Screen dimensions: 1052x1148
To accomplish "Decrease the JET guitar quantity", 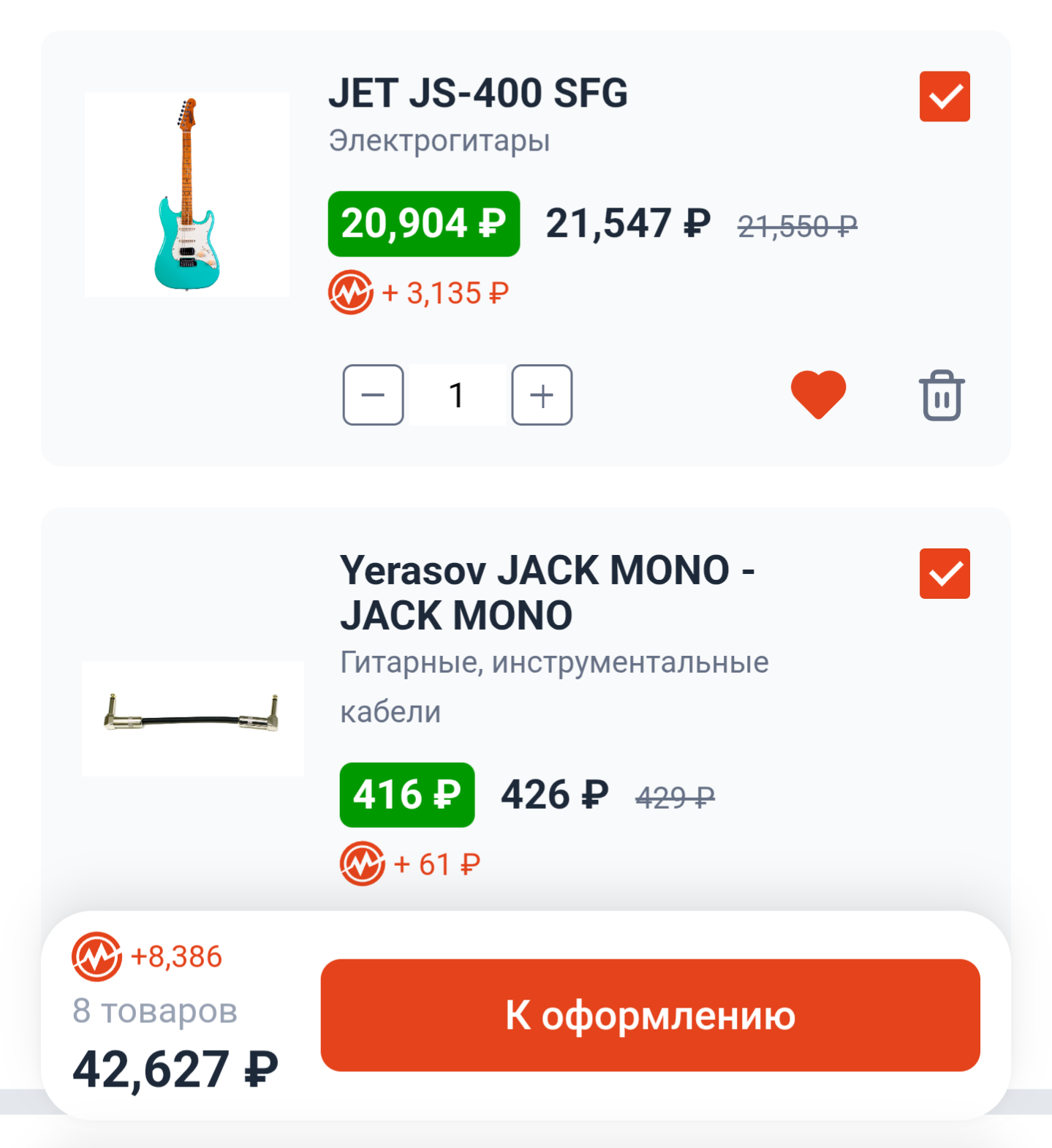I will tap(373, 395).
